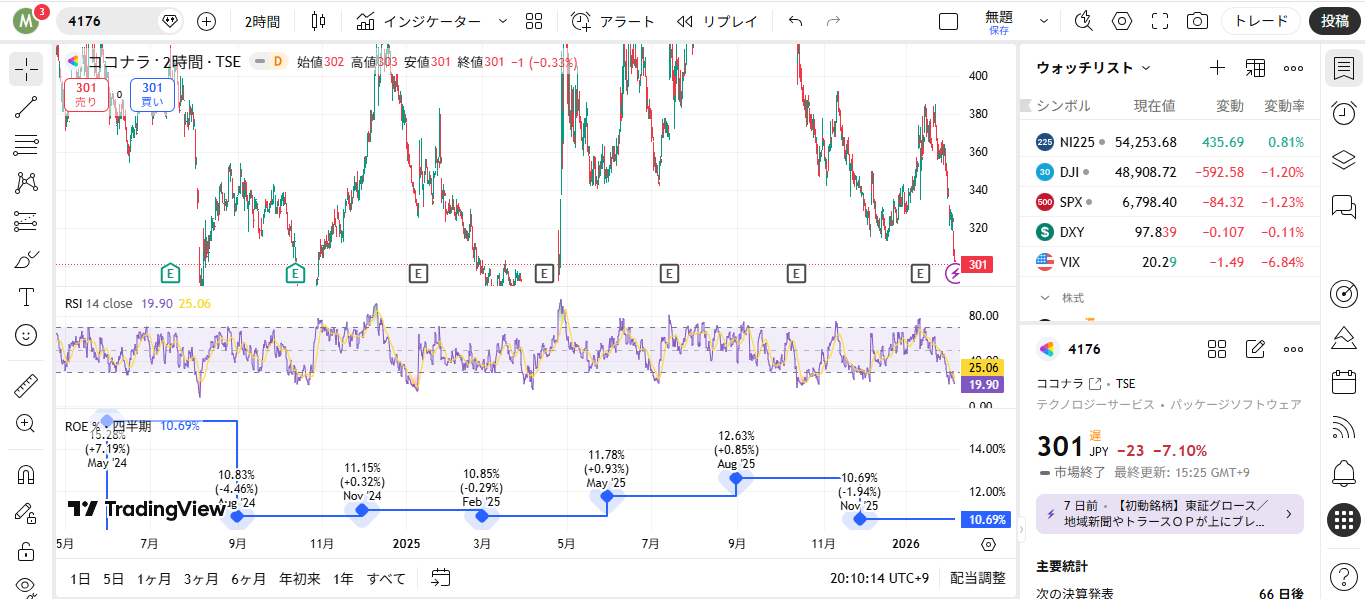Open the alerts panel alarm clock icon
Image resolution: width=1365 pixels, height=599 pixels.
1344,113
